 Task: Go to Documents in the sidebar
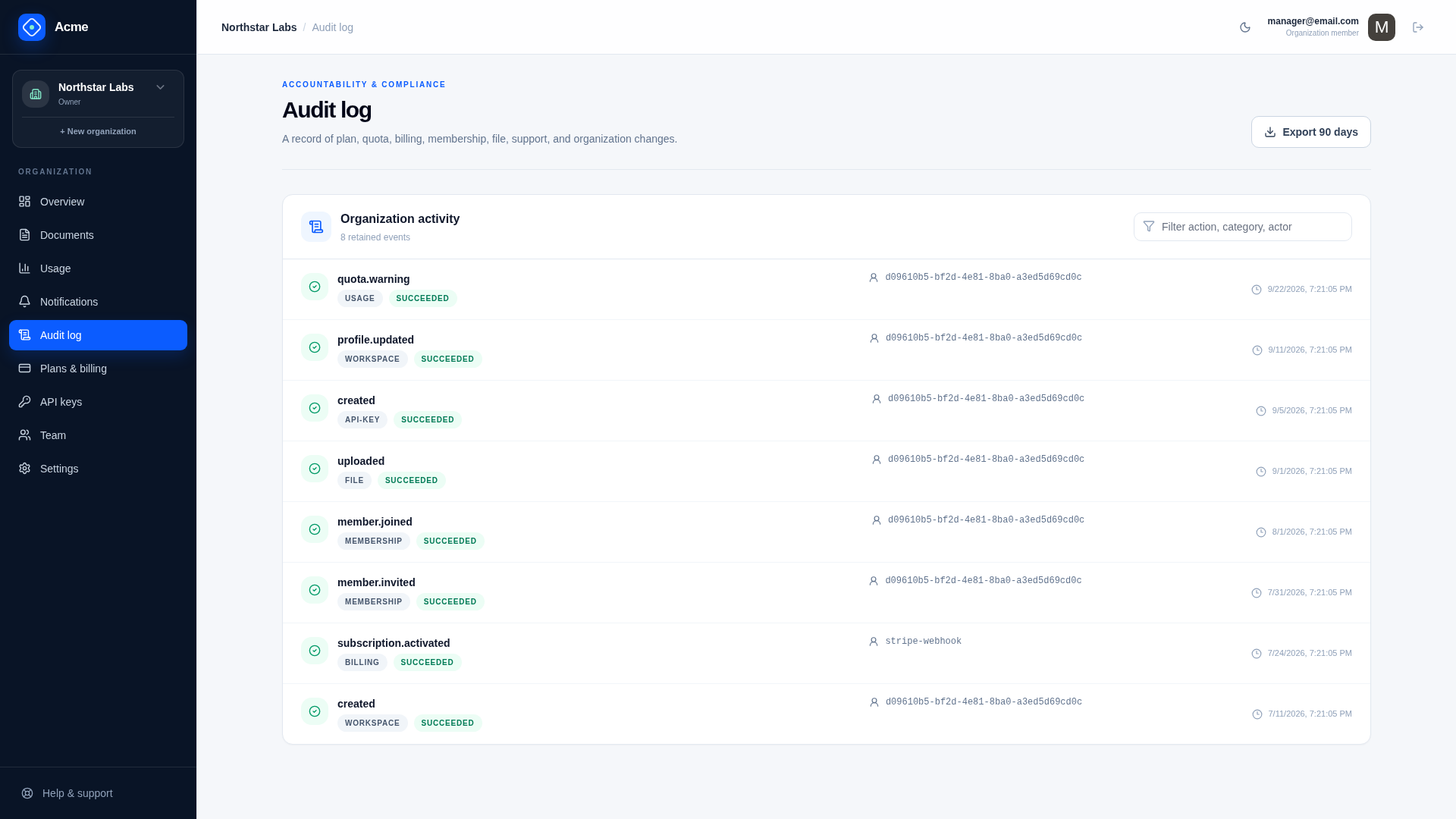pyautogui.click(x=98, y=235)
